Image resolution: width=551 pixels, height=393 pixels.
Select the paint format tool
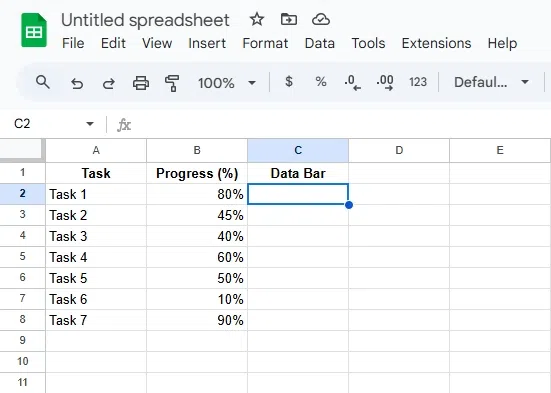pyautogui.click(x=172, y=83)
